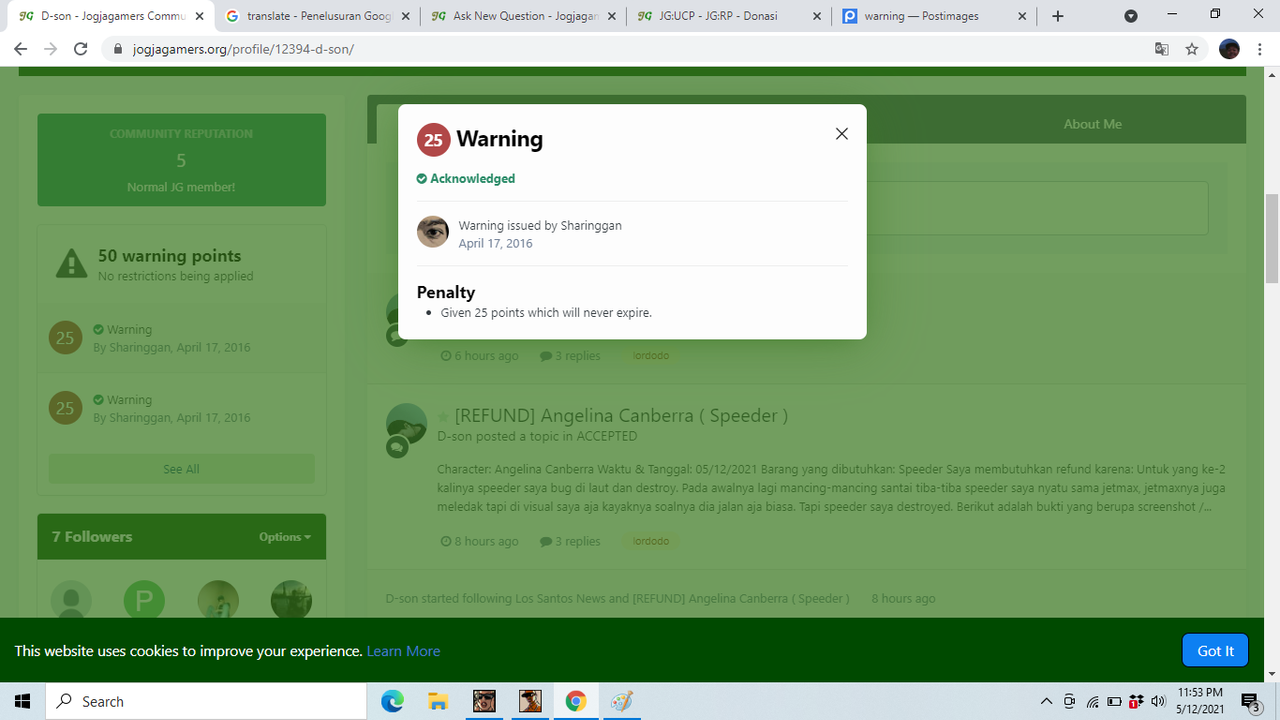Open the Followers Options dropdown
The image size is (1280, 720).
point(285,537)
